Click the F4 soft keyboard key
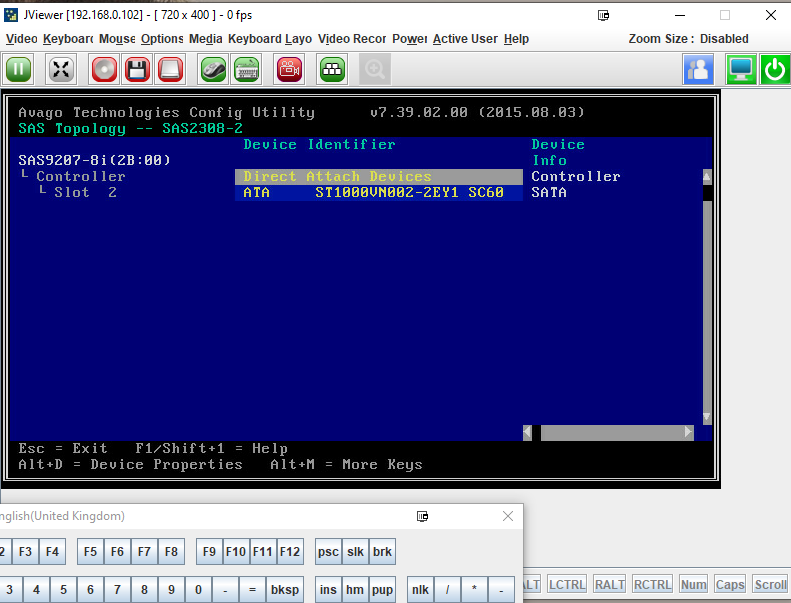 (x=52, y=552)
